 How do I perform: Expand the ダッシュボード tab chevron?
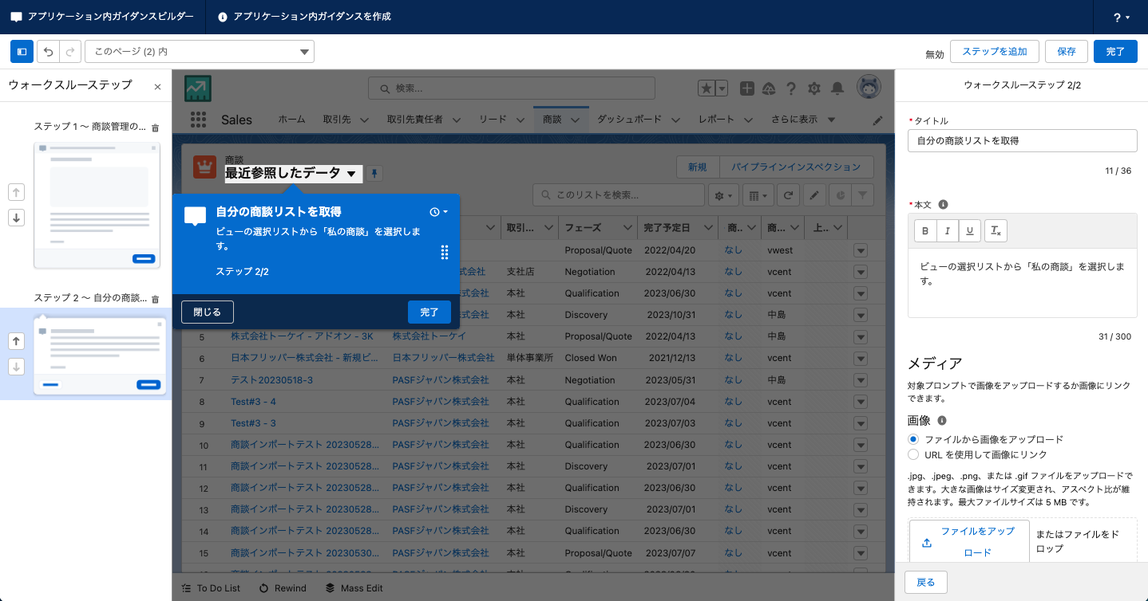676,120
